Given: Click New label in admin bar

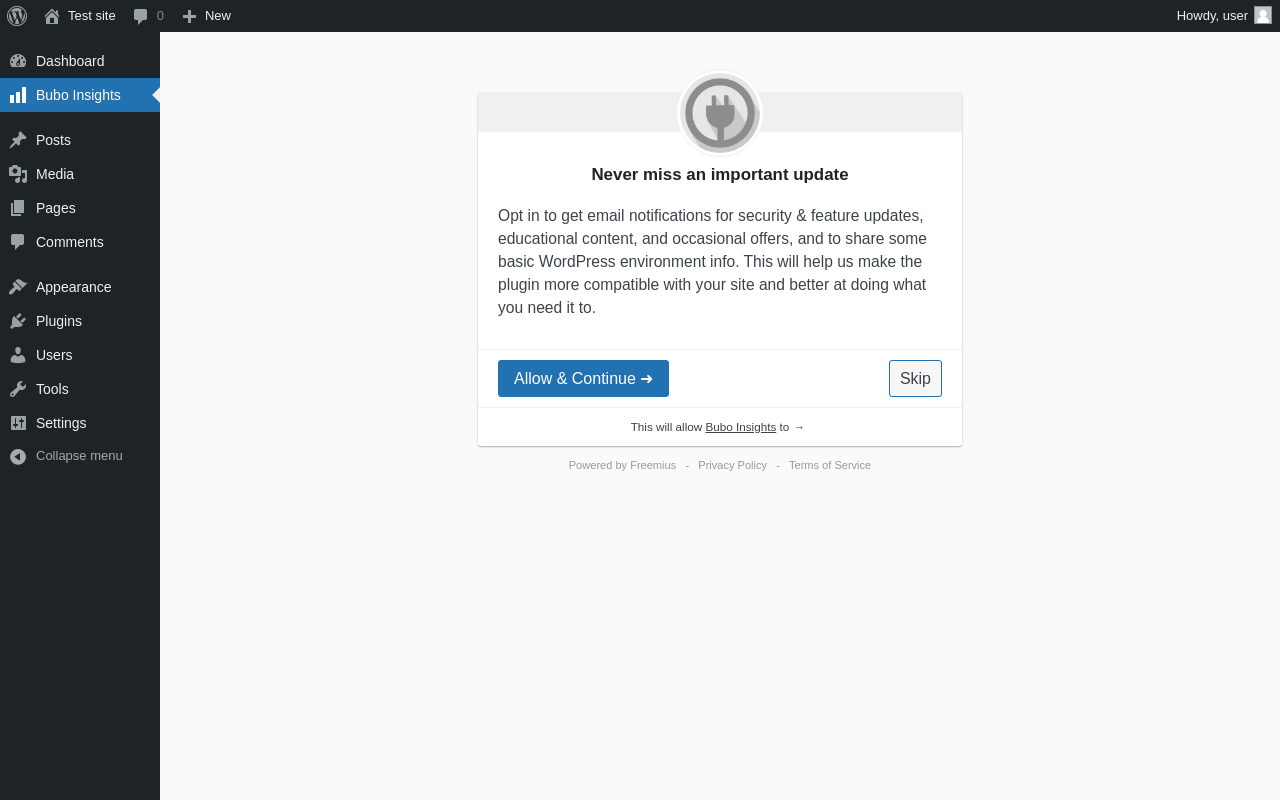Looking at the screenshot, I should point(218,16).
